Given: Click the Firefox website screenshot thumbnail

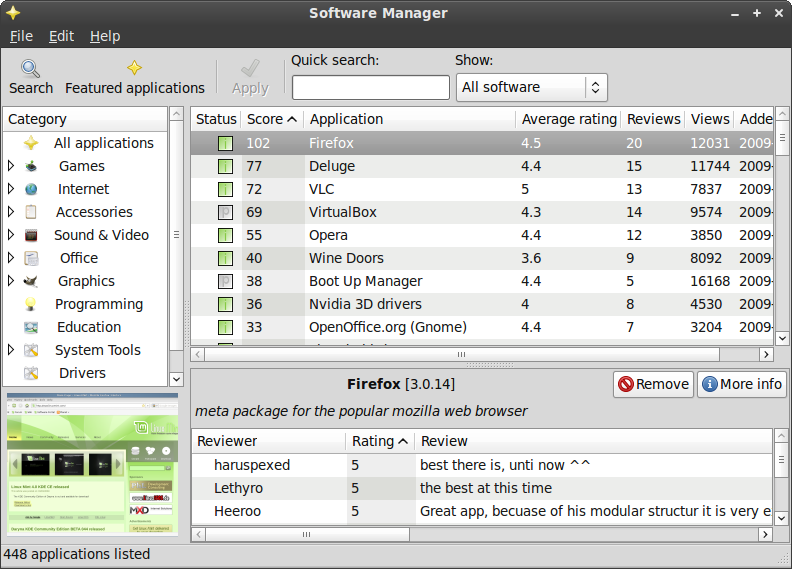Looking at the screenshot, I should tap(92, 463).
